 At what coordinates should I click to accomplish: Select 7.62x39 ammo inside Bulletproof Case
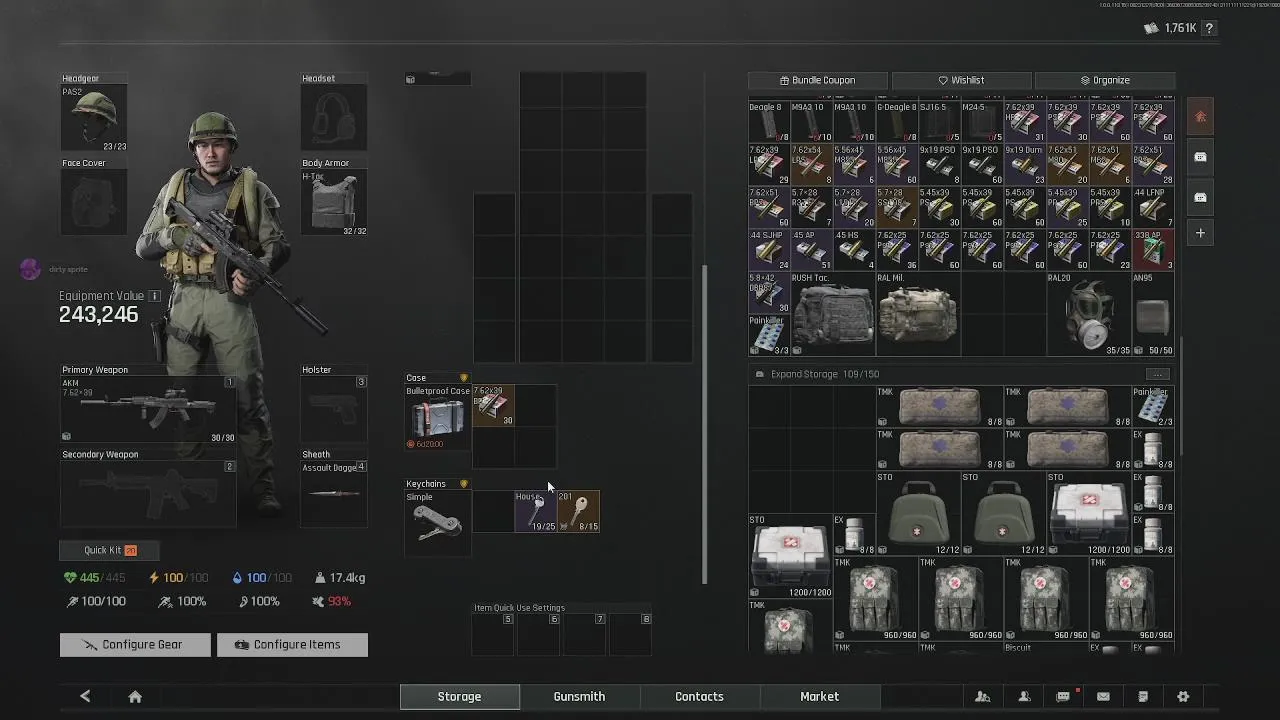(x=493, y=405)
